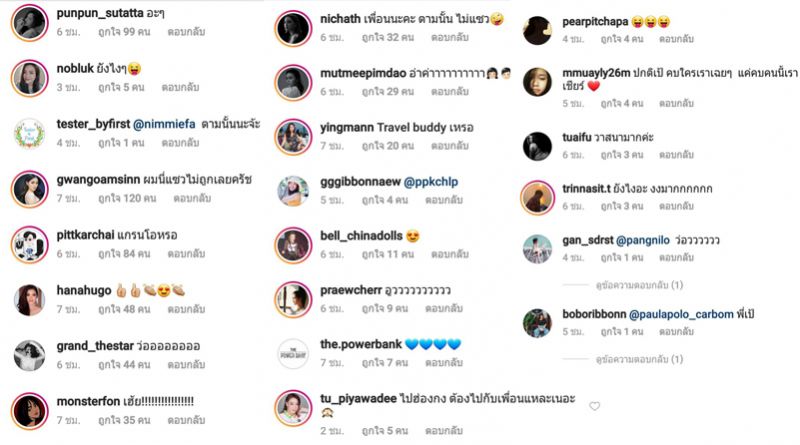Like tu_piyawadee's comment with heart icon

(x=594, y=406)
